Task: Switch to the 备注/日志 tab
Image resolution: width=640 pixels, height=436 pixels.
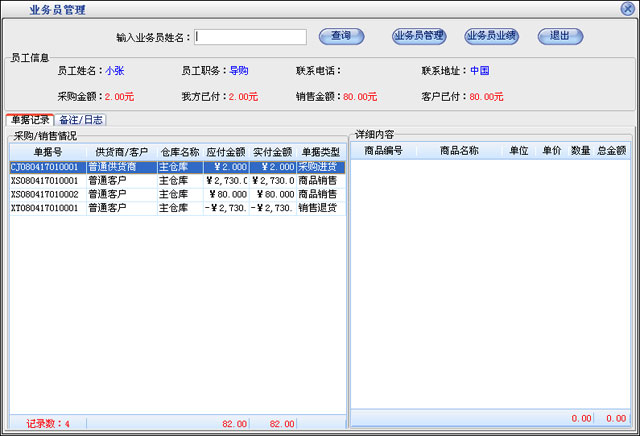Action: click(x=80, y=120)
